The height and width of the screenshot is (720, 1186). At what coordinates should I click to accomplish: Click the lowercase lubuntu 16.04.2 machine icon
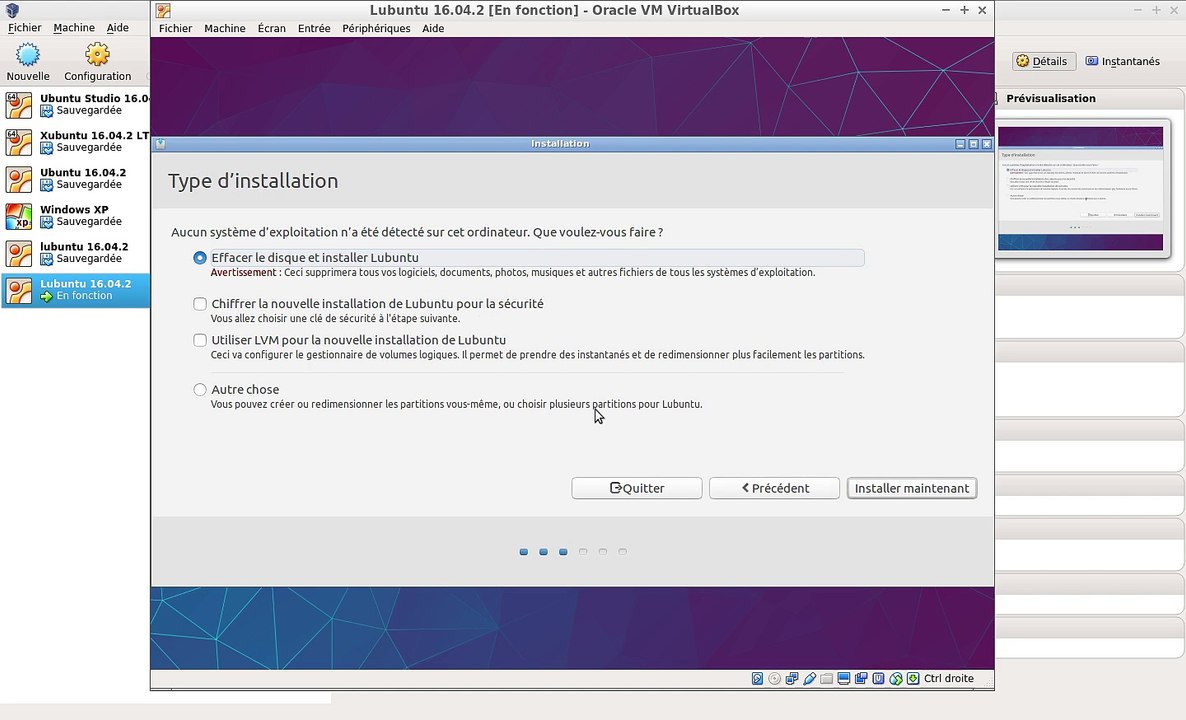(19, 253)
